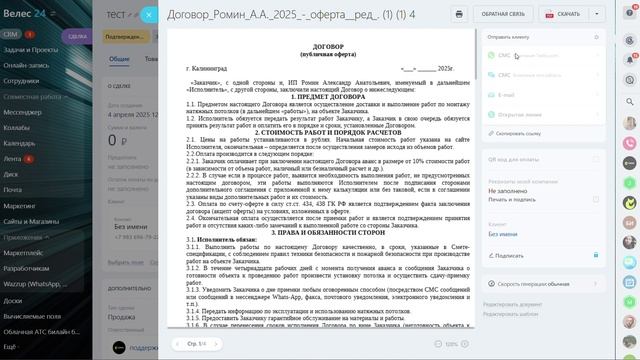The image size is (640, 360).
Task: Click the PDF icon on Скачать button
Action: 549,15
